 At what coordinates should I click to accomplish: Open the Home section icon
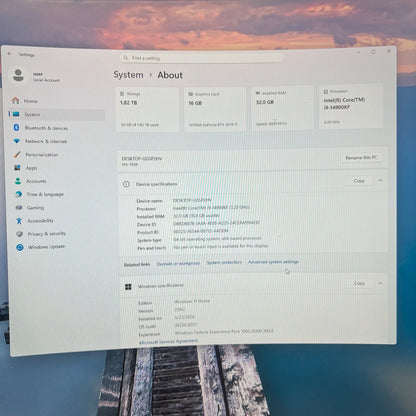(x=15, y=100)
